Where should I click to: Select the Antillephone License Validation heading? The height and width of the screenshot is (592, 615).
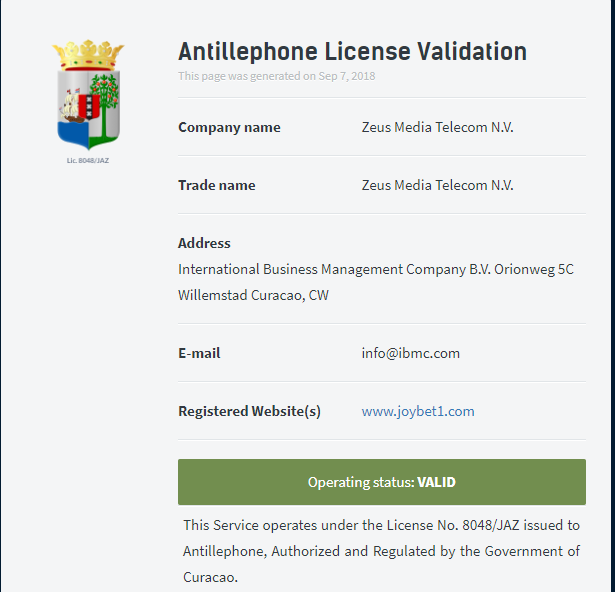pyautogui.click(x=352, y=51)
